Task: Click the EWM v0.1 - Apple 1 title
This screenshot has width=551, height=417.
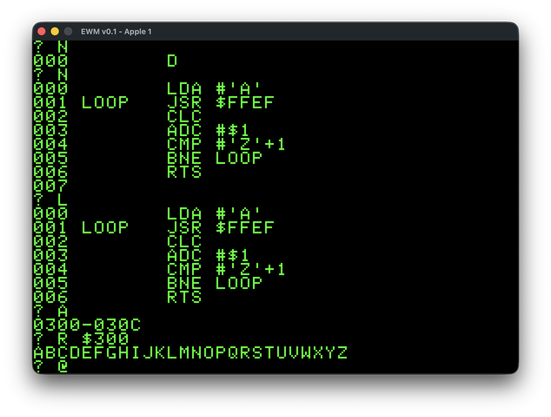Action: pos(116,32)
